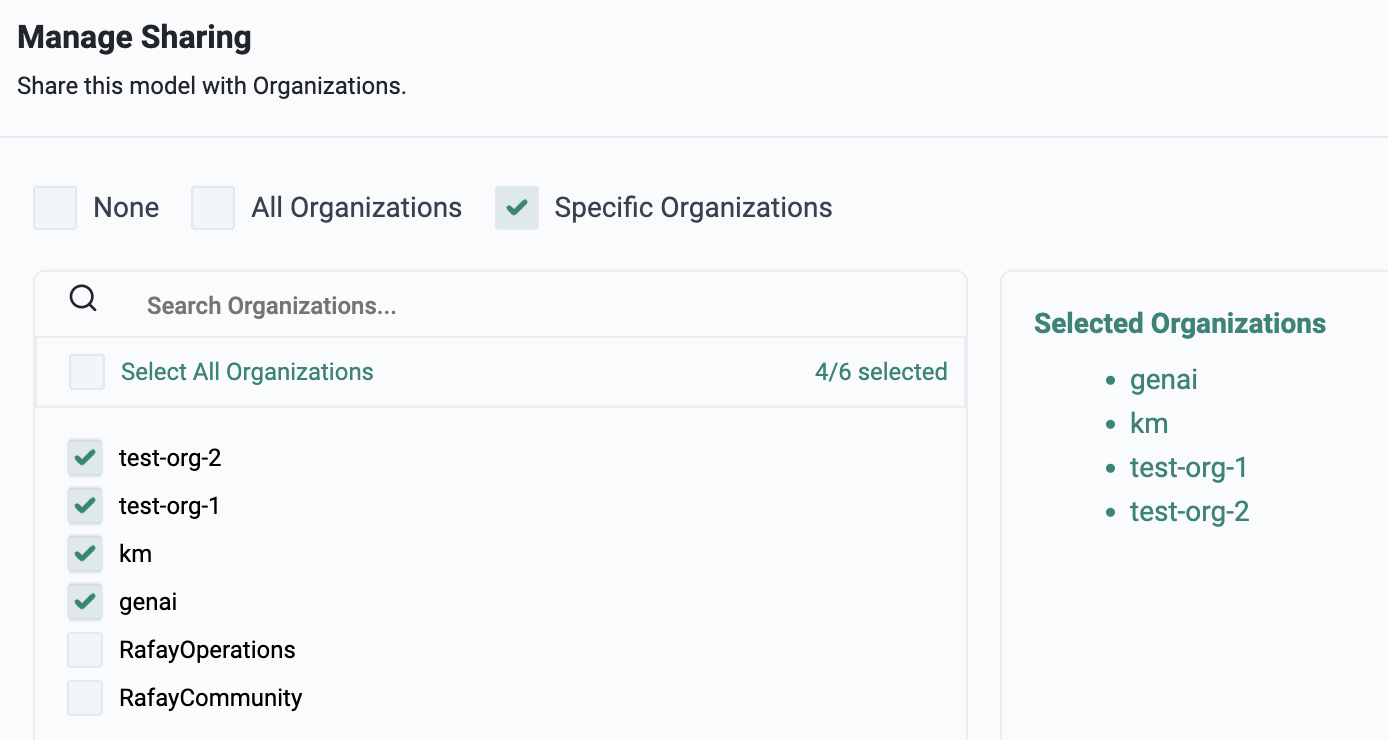1388x740 pixels.
Task: Uncheck the test-org-2 checkbox in list
Action: tap(85, 458)
